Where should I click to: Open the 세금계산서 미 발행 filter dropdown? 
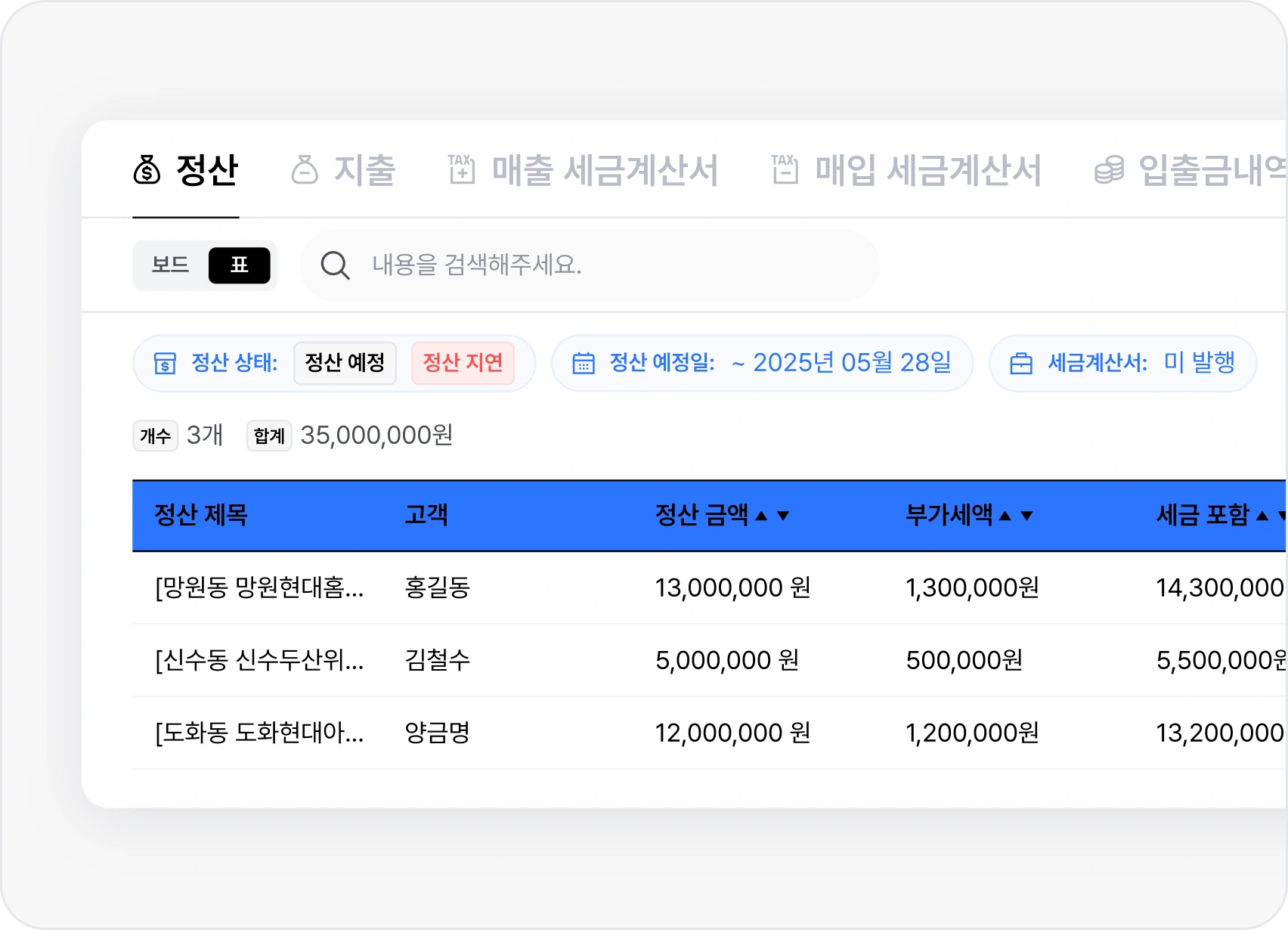point(1199,363)
